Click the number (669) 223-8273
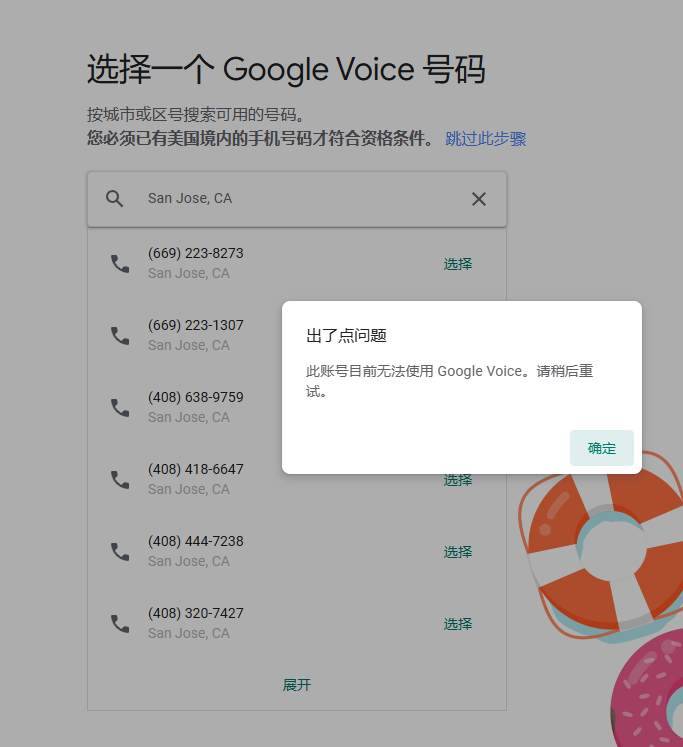683x747 pixels. click(196, 253)
